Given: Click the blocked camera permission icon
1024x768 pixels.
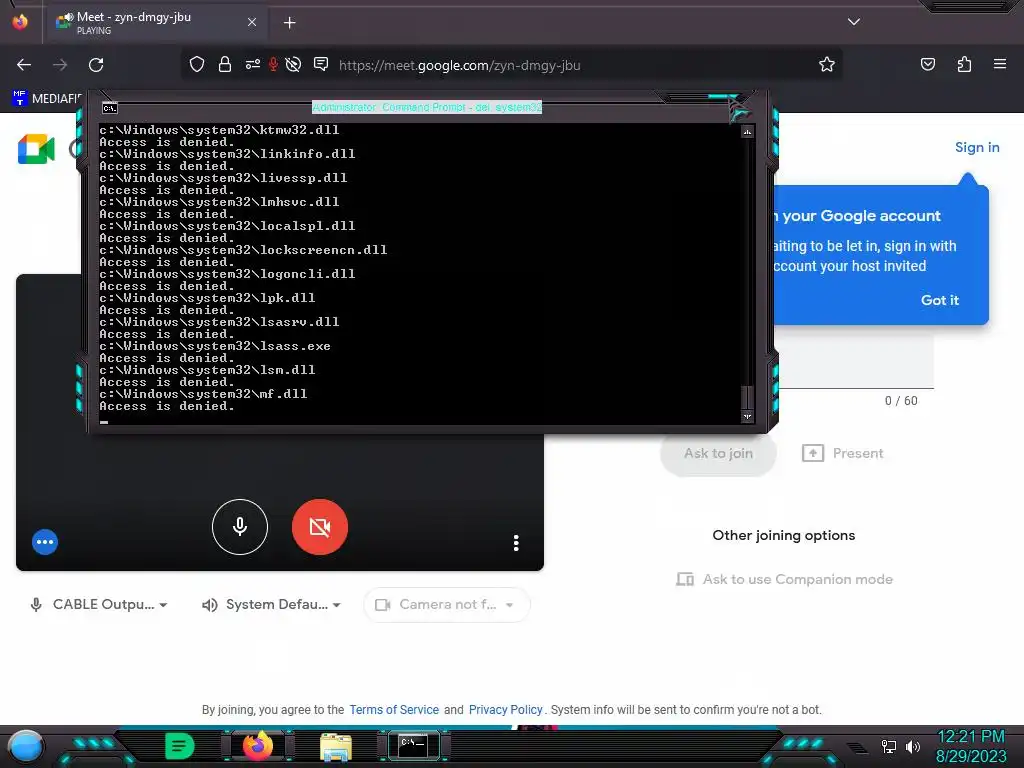Looking at the screenshot, I should (x=293, y=64).
